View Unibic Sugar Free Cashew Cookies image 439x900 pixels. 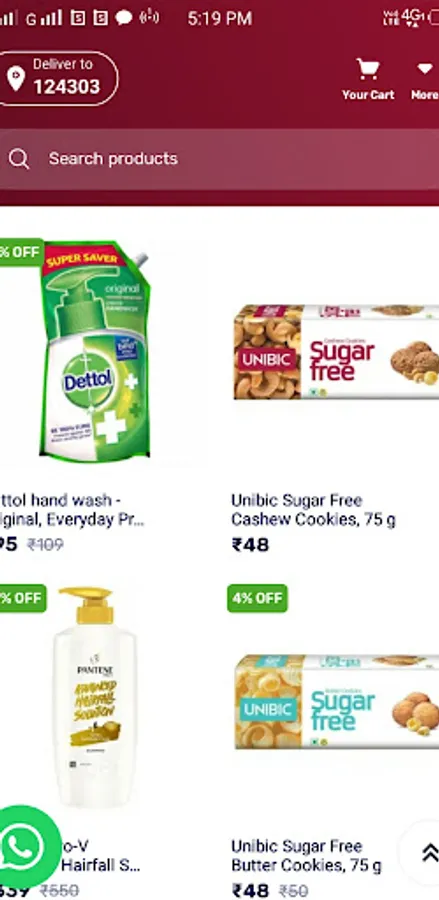point(336,351)
